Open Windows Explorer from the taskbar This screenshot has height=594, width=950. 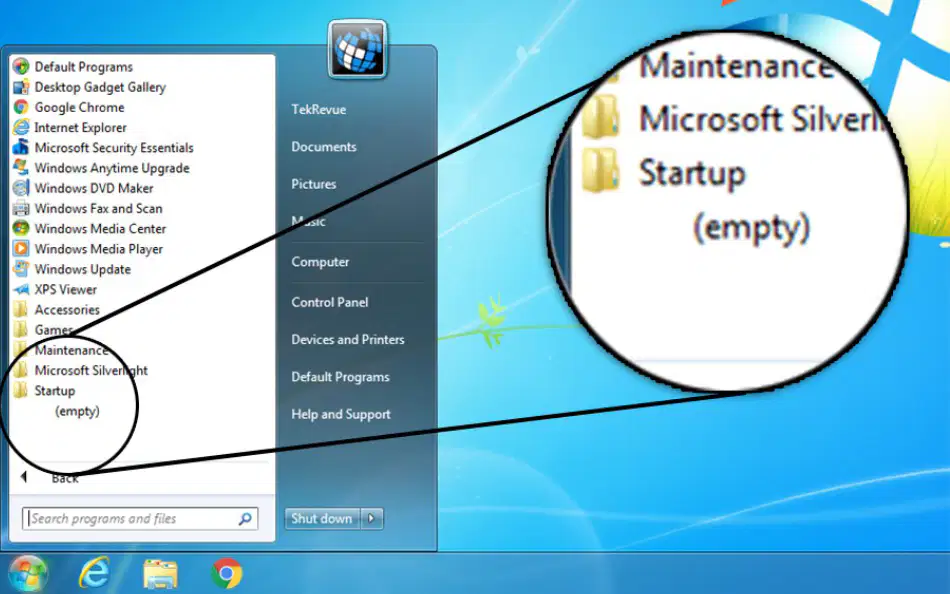pyautogui.click(x=161, y=575)
